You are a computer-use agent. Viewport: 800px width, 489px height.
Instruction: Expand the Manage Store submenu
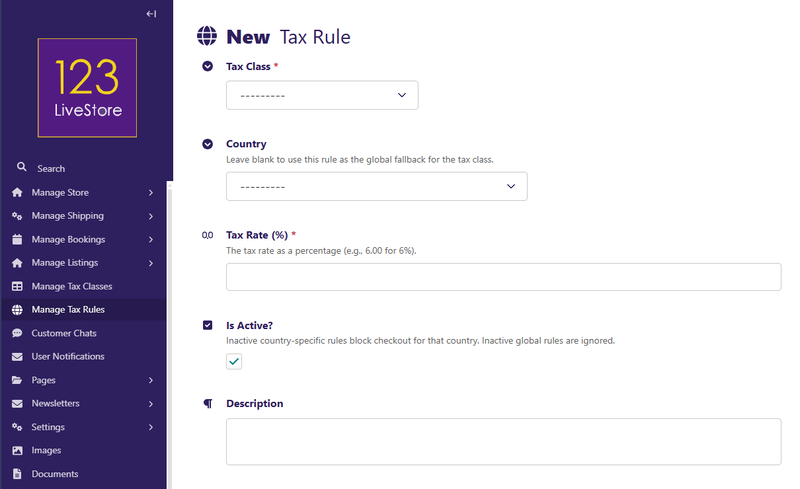click(150, 192)
